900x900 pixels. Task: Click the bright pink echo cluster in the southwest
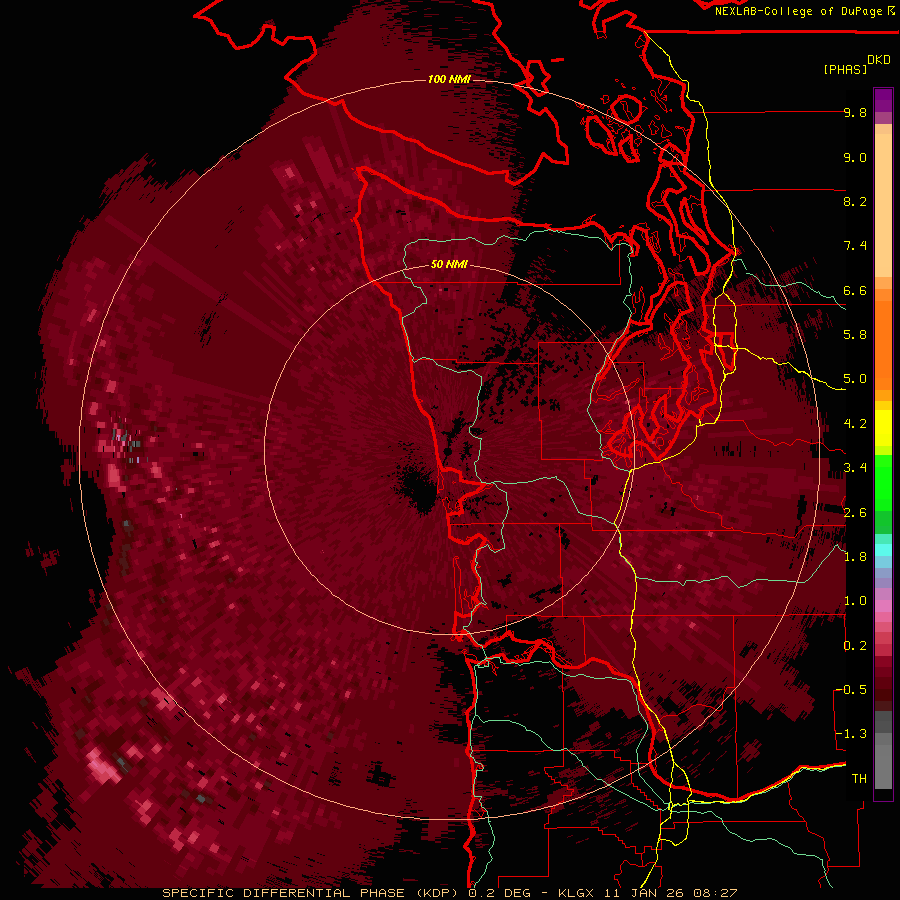point(104,767)
